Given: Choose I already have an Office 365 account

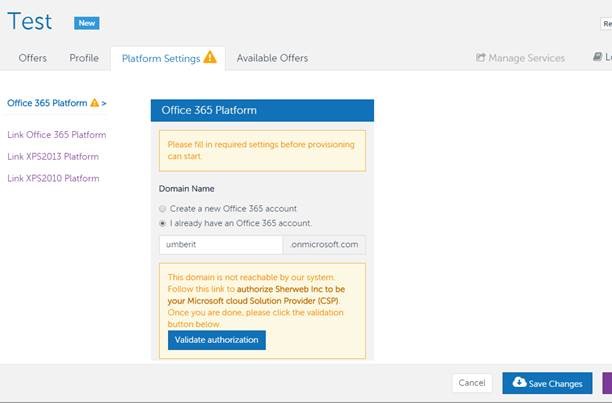Looking at the screenshot, I should pos(162,224).
